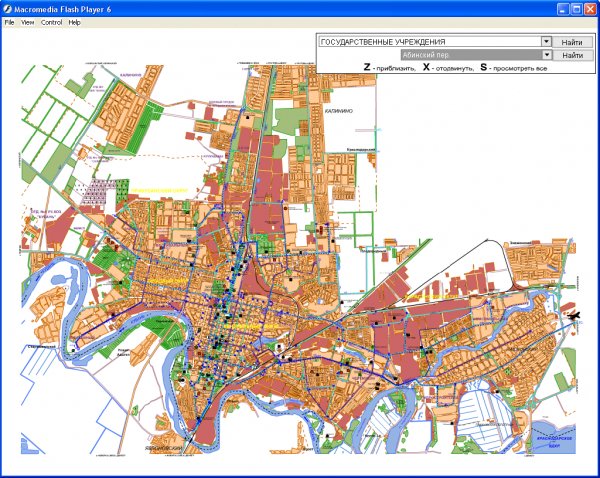The width and height of the screenshot is (600, 478).
Task: Expand the Абинский пер. street dropdown arrow
Action: [x=547, y=55]
